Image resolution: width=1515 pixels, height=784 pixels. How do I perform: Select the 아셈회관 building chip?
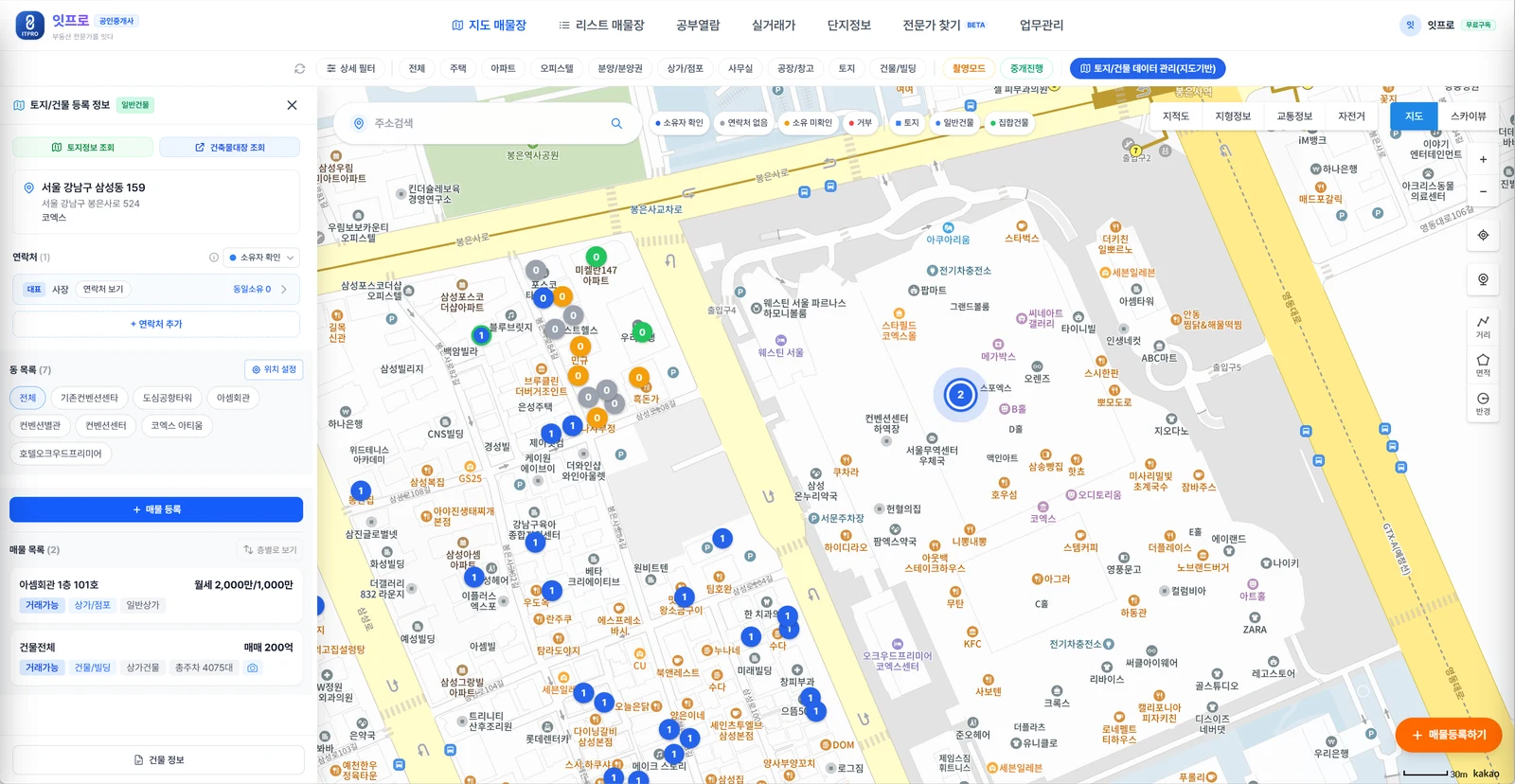[233, 399]
